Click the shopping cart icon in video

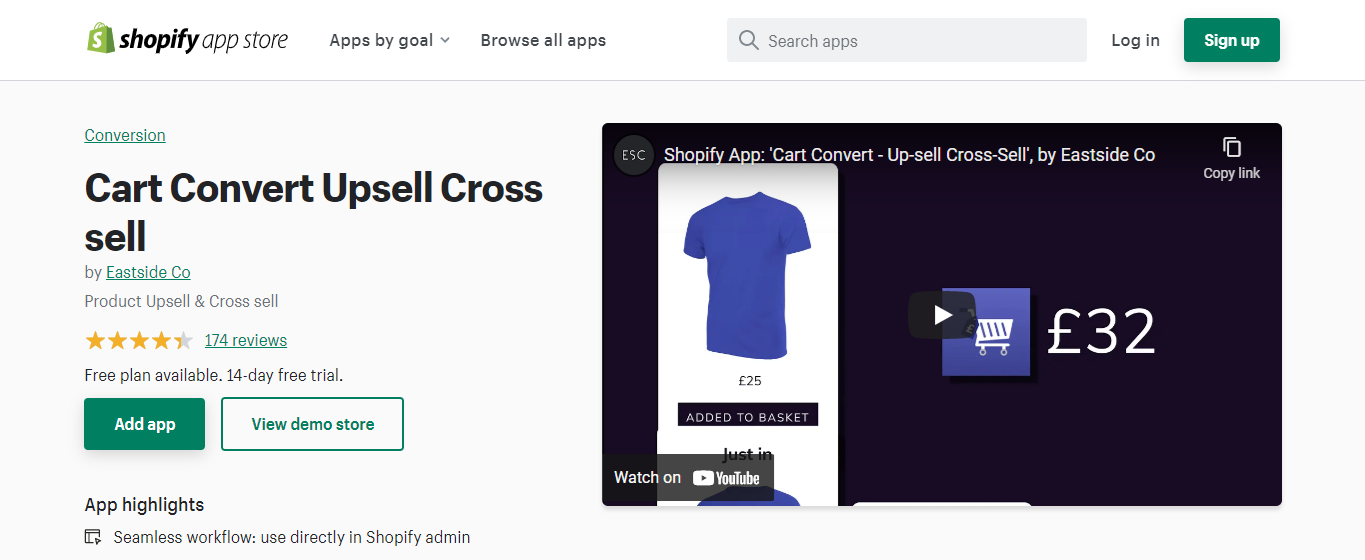coord(986,332)
